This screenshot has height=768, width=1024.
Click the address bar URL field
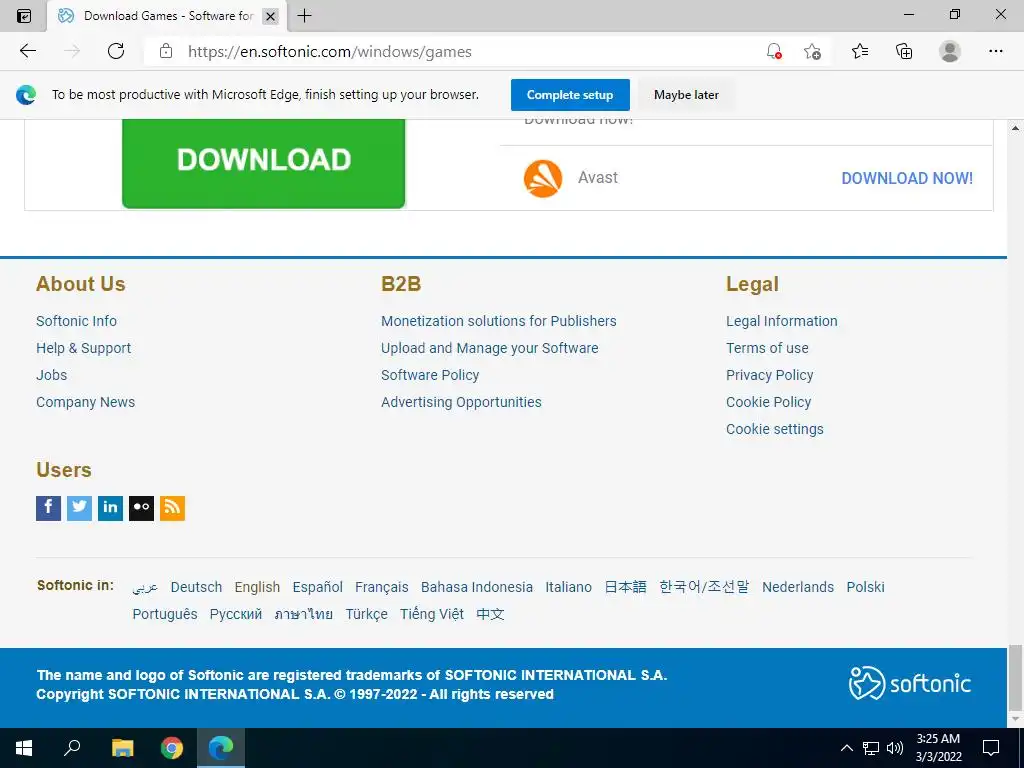click(455, 51)
